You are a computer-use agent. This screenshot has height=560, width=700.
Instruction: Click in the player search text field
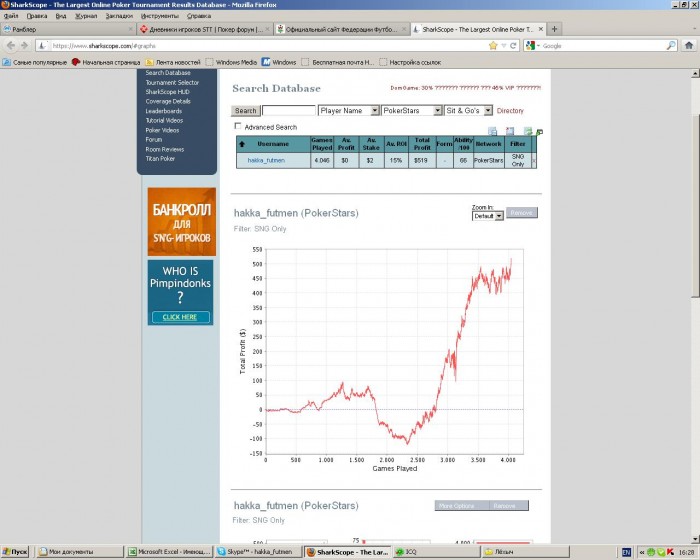pos(289,110)
